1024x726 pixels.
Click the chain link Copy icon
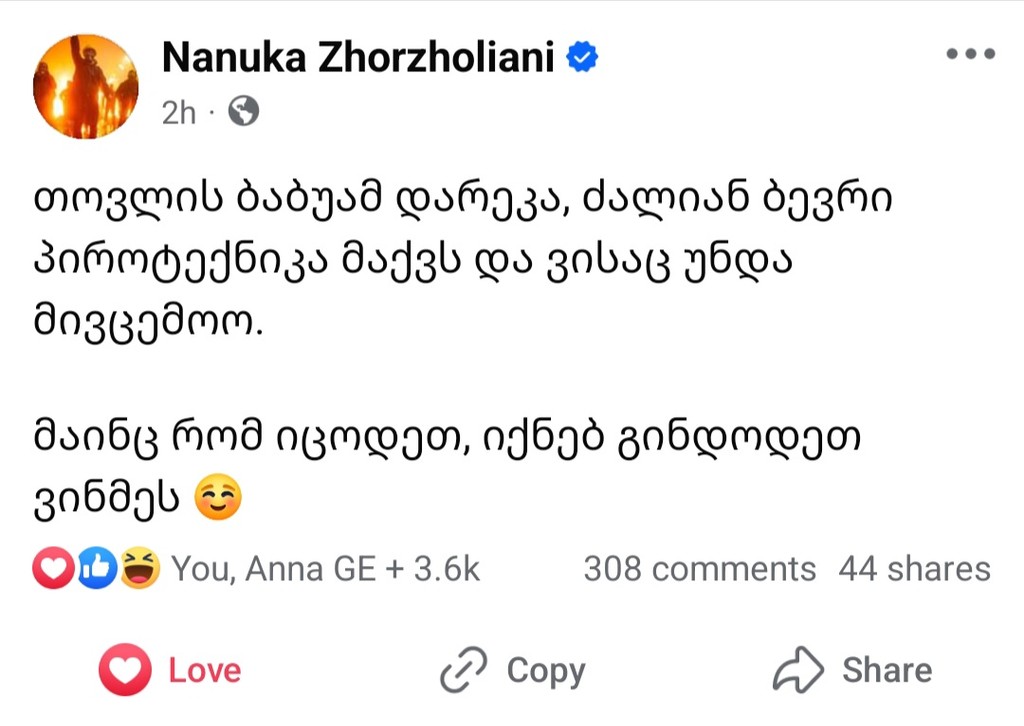(464, 669)
